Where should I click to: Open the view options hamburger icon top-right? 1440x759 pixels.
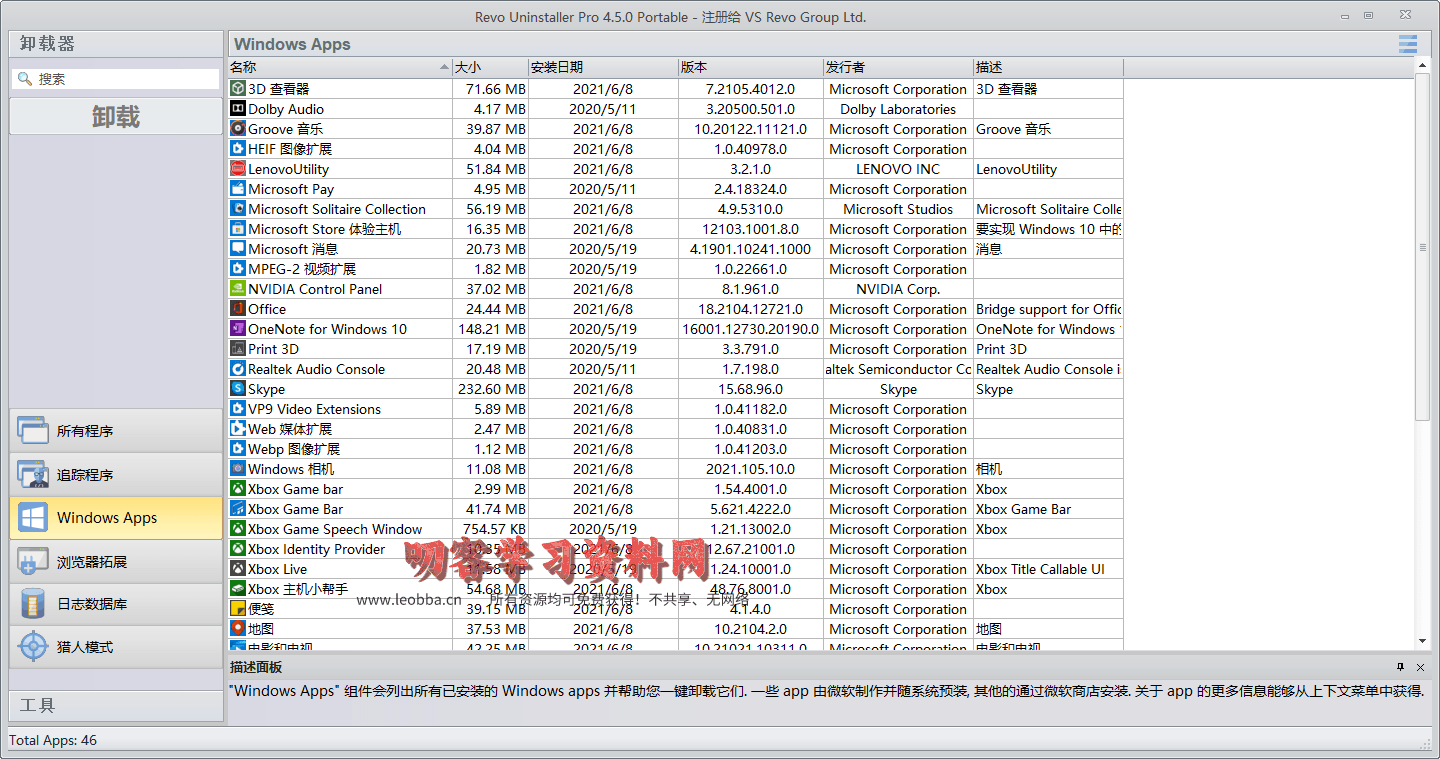coord(1407,44)
